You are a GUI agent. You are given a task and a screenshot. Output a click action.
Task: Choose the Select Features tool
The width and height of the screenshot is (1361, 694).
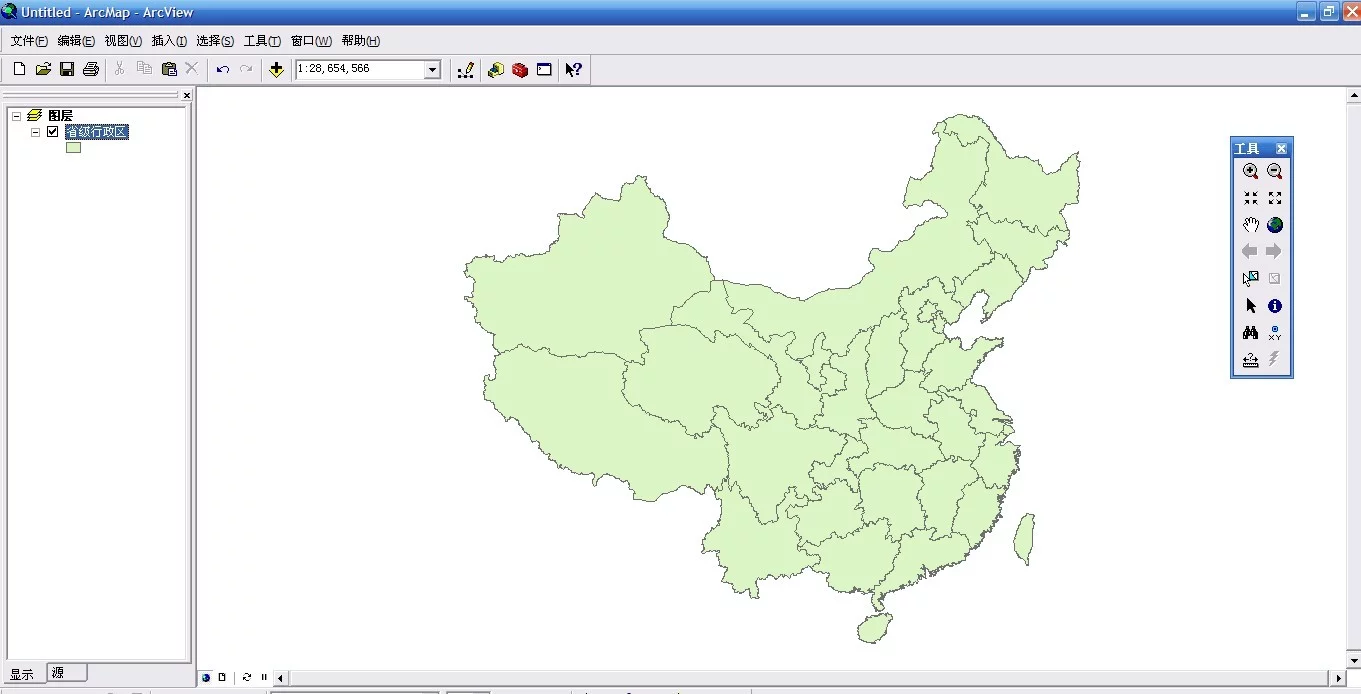[1251, 279]
